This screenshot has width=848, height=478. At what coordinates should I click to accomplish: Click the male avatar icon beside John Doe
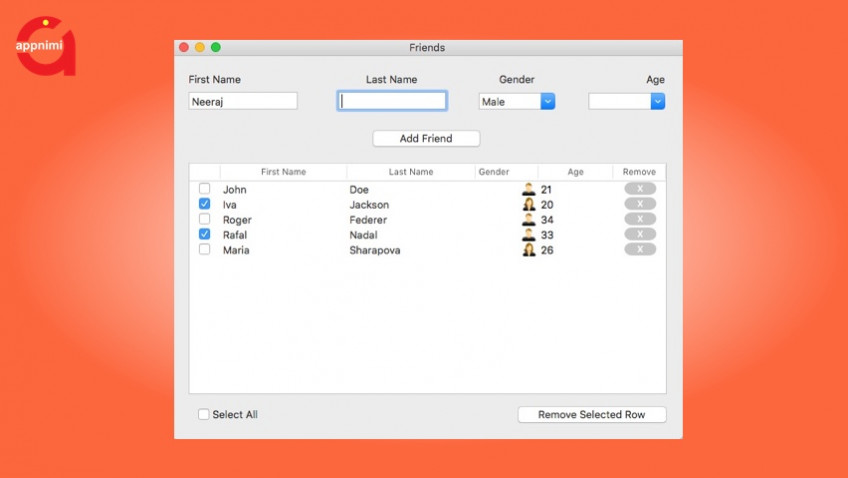pyautogui.click(x=529, y=189)
